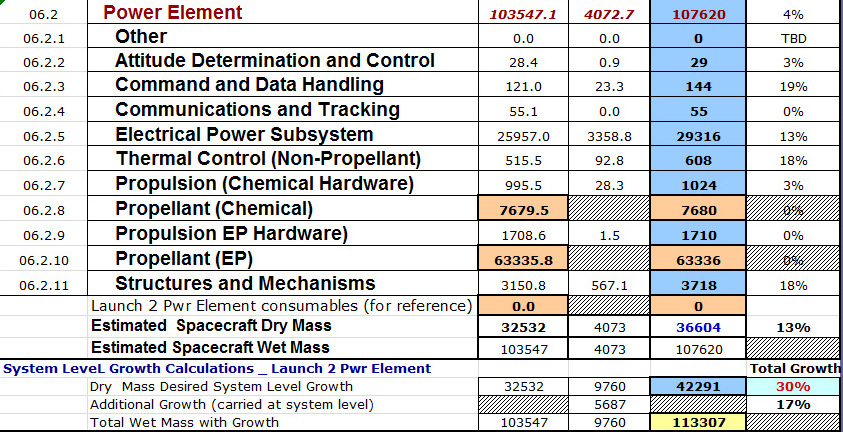This screenshot has height=432, width=843.
Task: Select the orange cell showing 7679.5
Action: (x=523, y=209)
